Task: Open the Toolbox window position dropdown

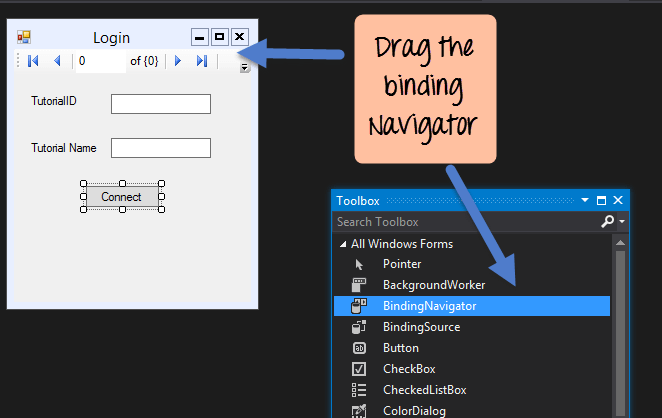Action: [x=585, y=201]
